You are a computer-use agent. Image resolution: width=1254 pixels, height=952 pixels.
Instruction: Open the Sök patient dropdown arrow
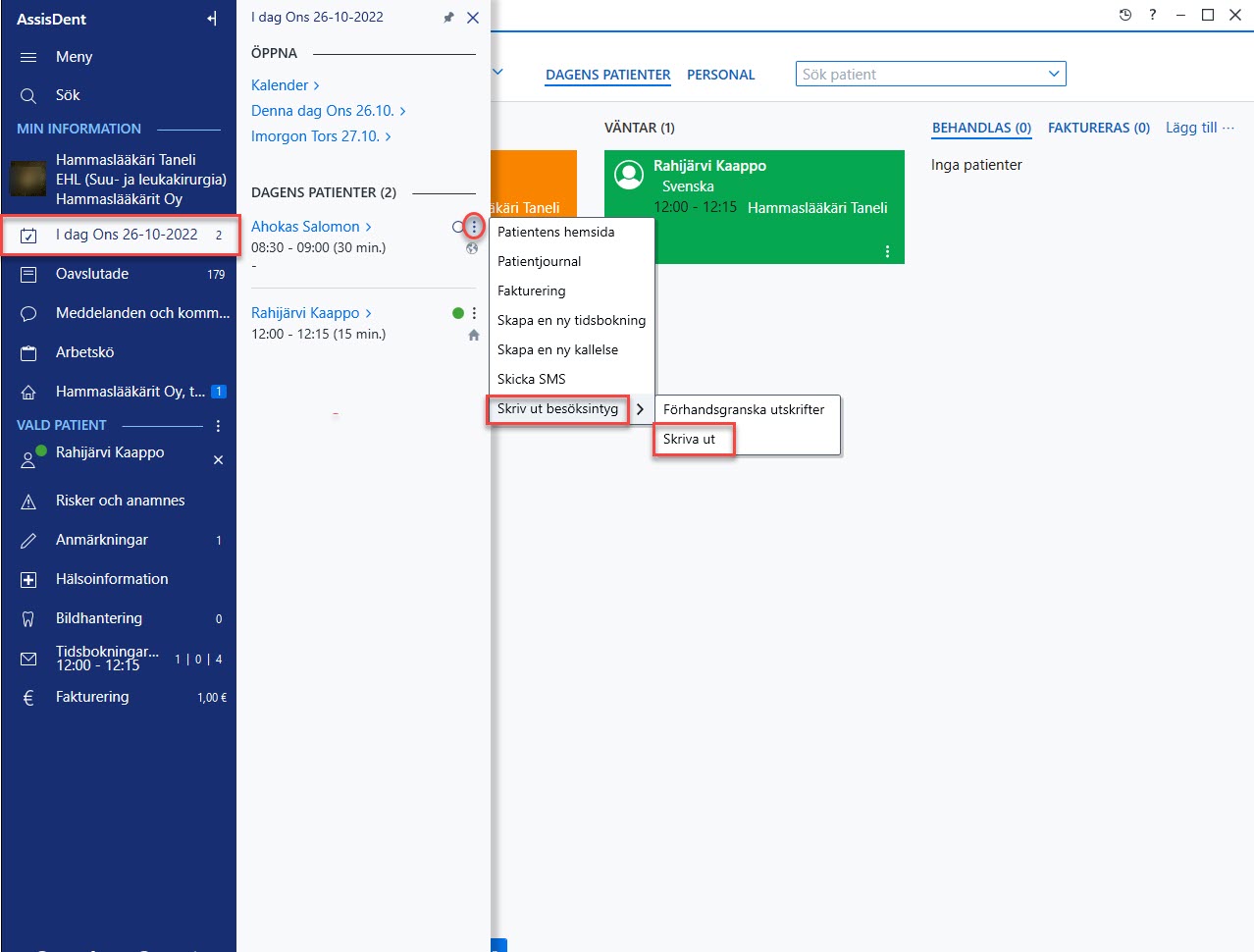coord(1054,74)
